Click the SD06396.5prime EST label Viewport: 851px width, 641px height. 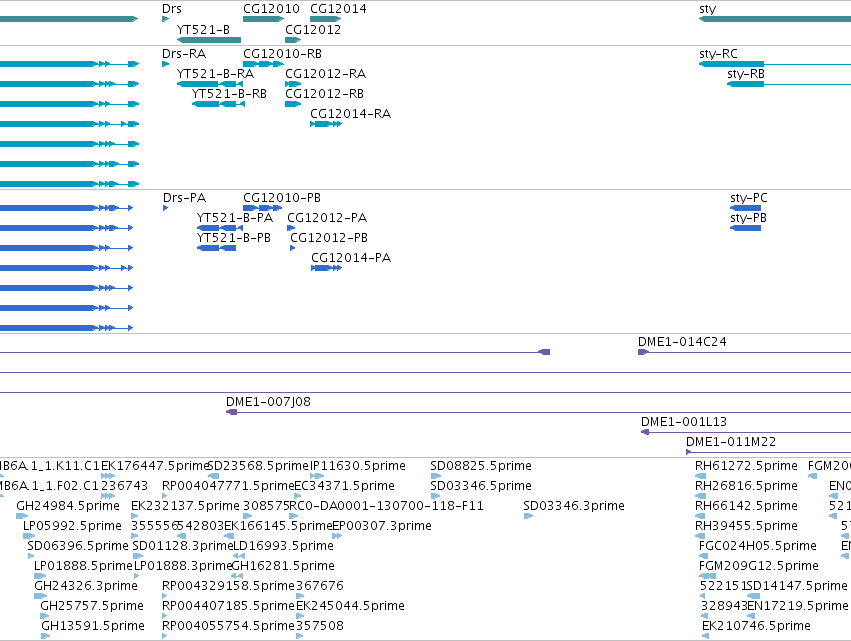tap(78, 546)
